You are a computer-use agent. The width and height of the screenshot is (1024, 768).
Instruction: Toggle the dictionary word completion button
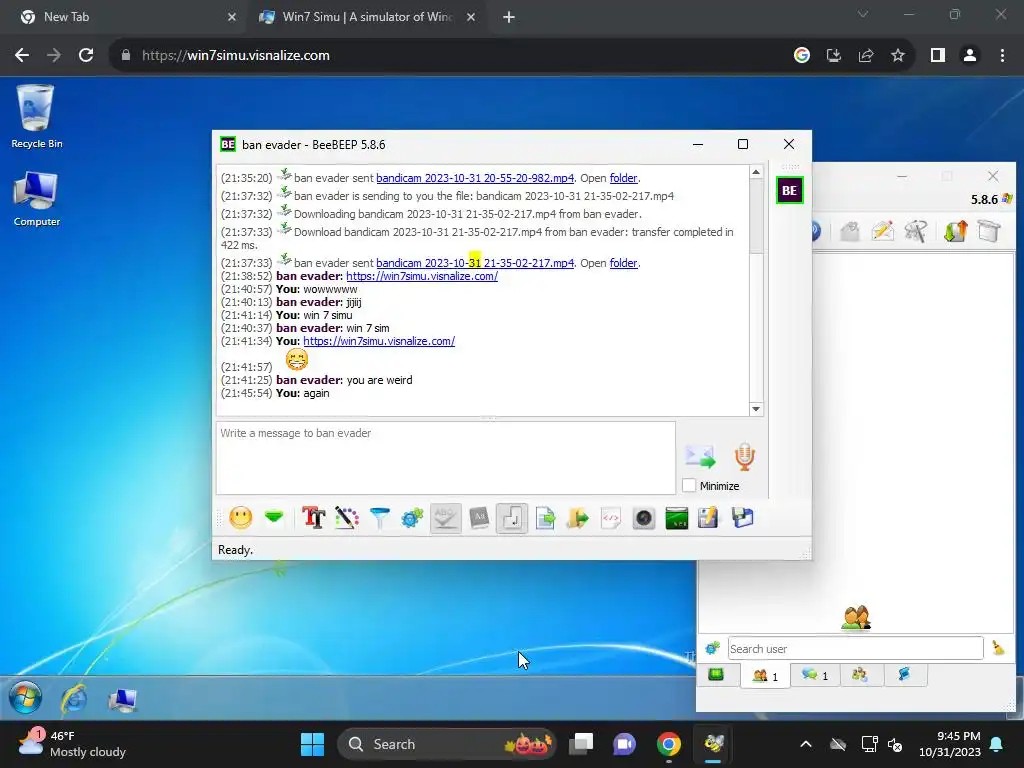coord(479,519)
